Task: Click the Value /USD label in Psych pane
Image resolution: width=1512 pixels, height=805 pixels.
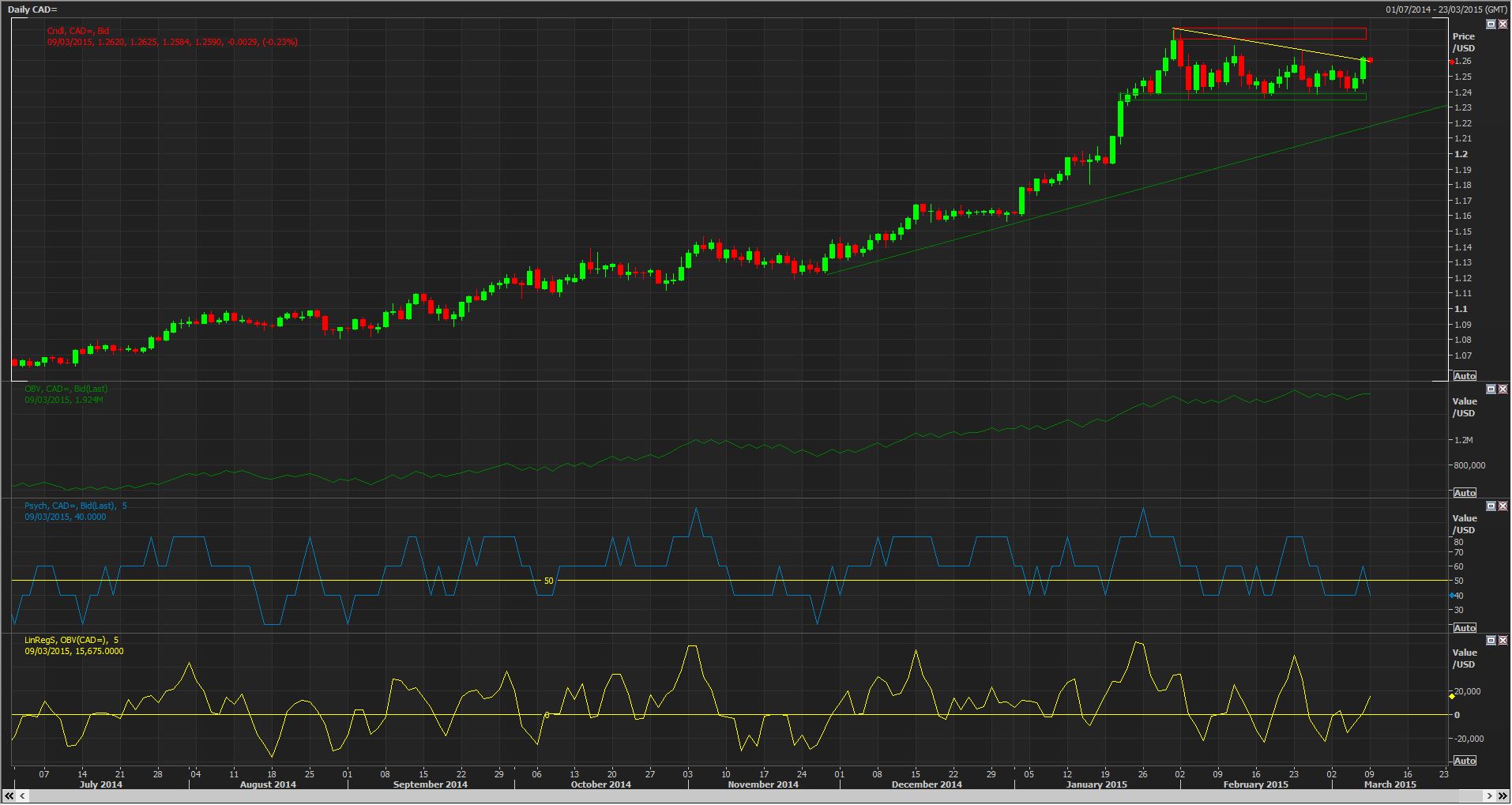Action: point(1464,525)
